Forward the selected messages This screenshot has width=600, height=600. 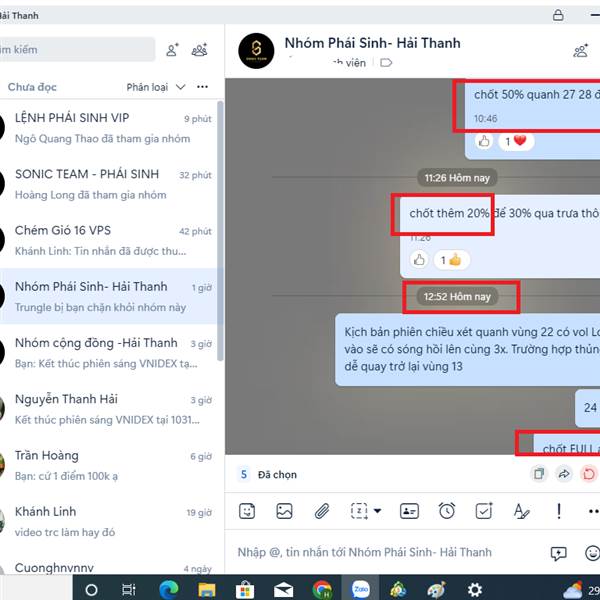[564, 474]
